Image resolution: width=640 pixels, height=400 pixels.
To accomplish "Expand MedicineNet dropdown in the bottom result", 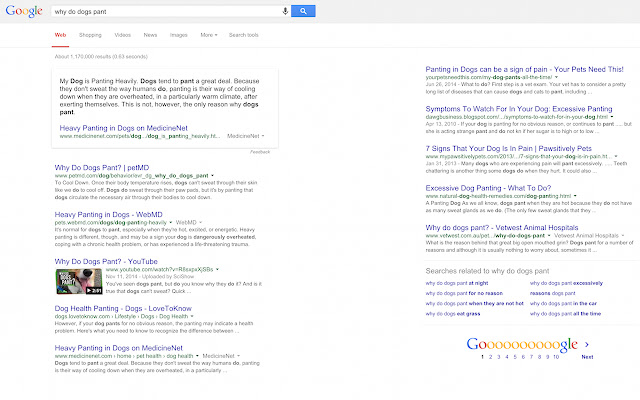I will tap(239, 356).
